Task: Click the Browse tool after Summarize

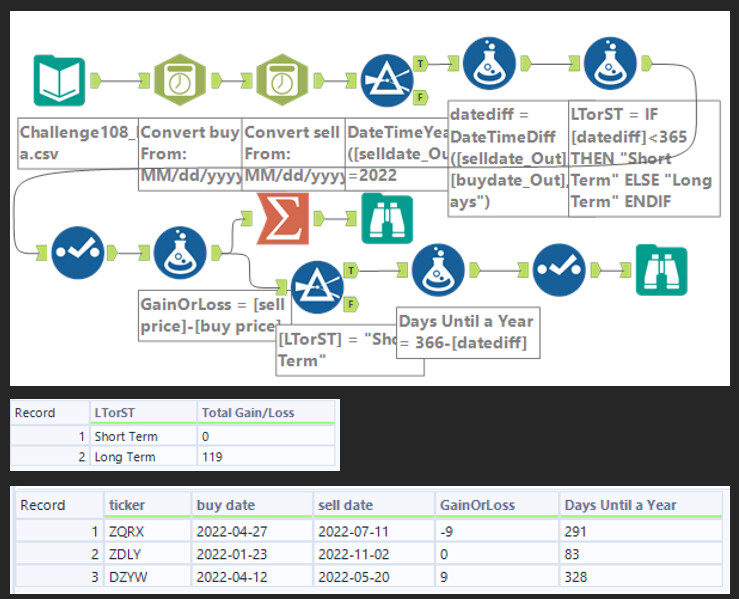Action: point(387,219)
